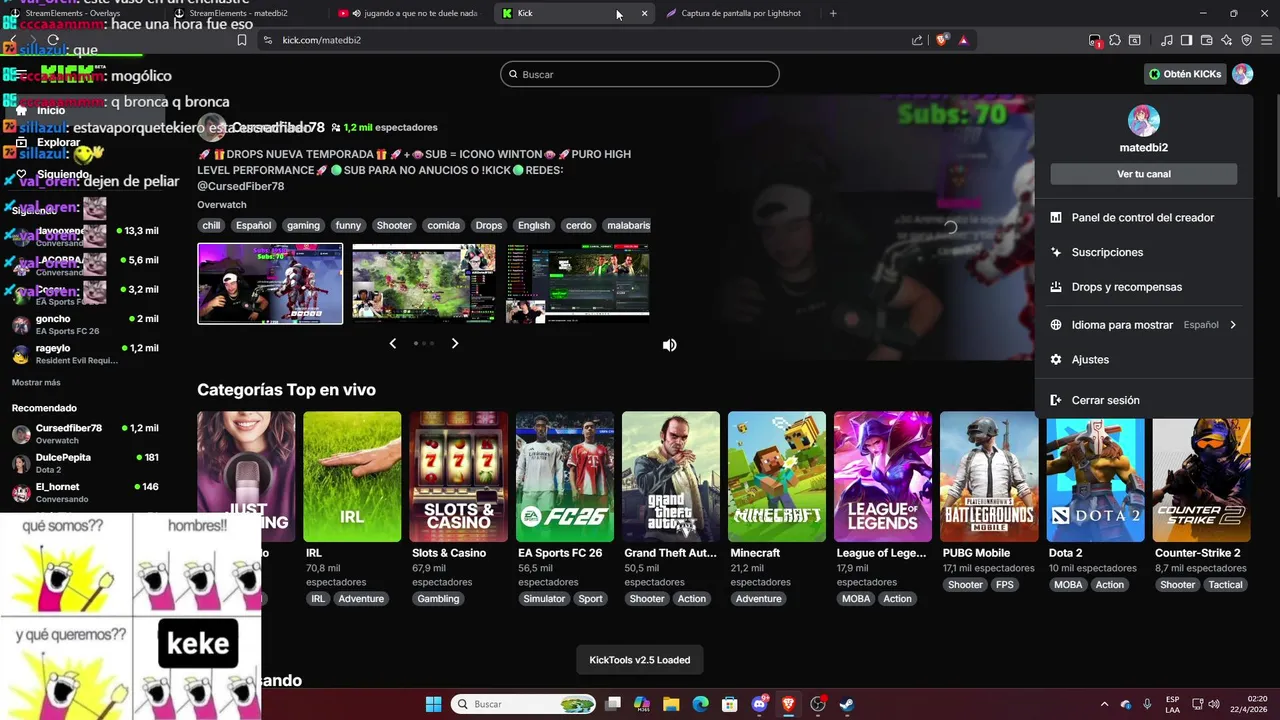
Task: Show next featured stream in carousel
Action: tap(455, 343)
